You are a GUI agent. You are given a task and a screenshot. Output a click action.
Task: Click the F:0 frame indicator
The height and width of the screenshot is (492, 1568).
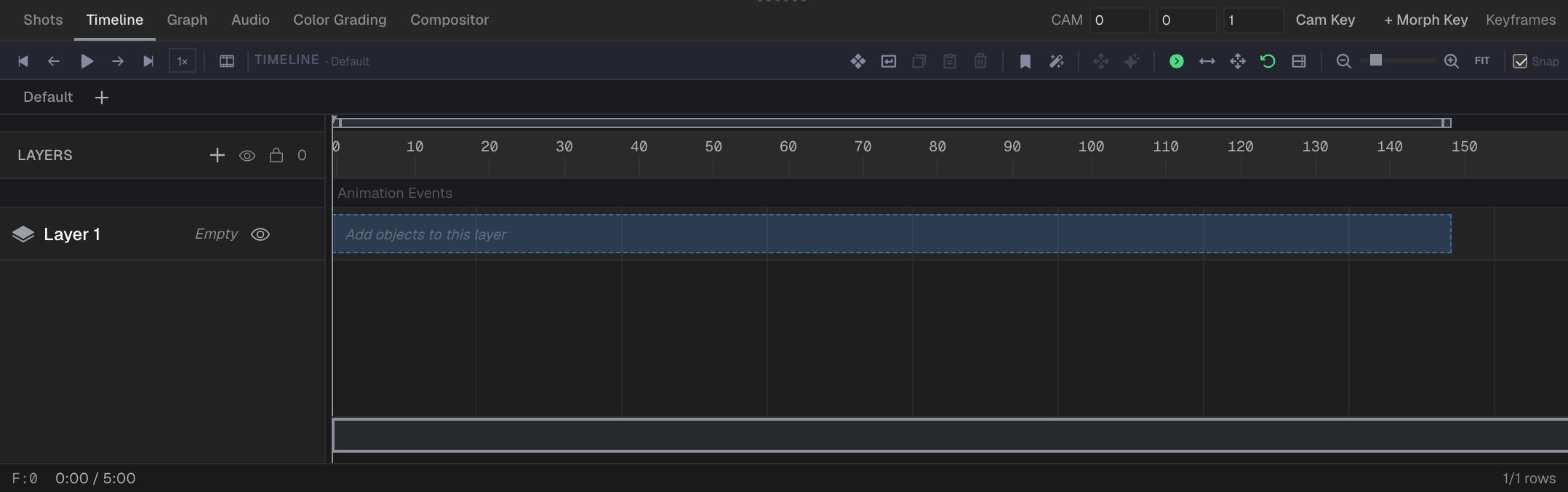(25, 478)
